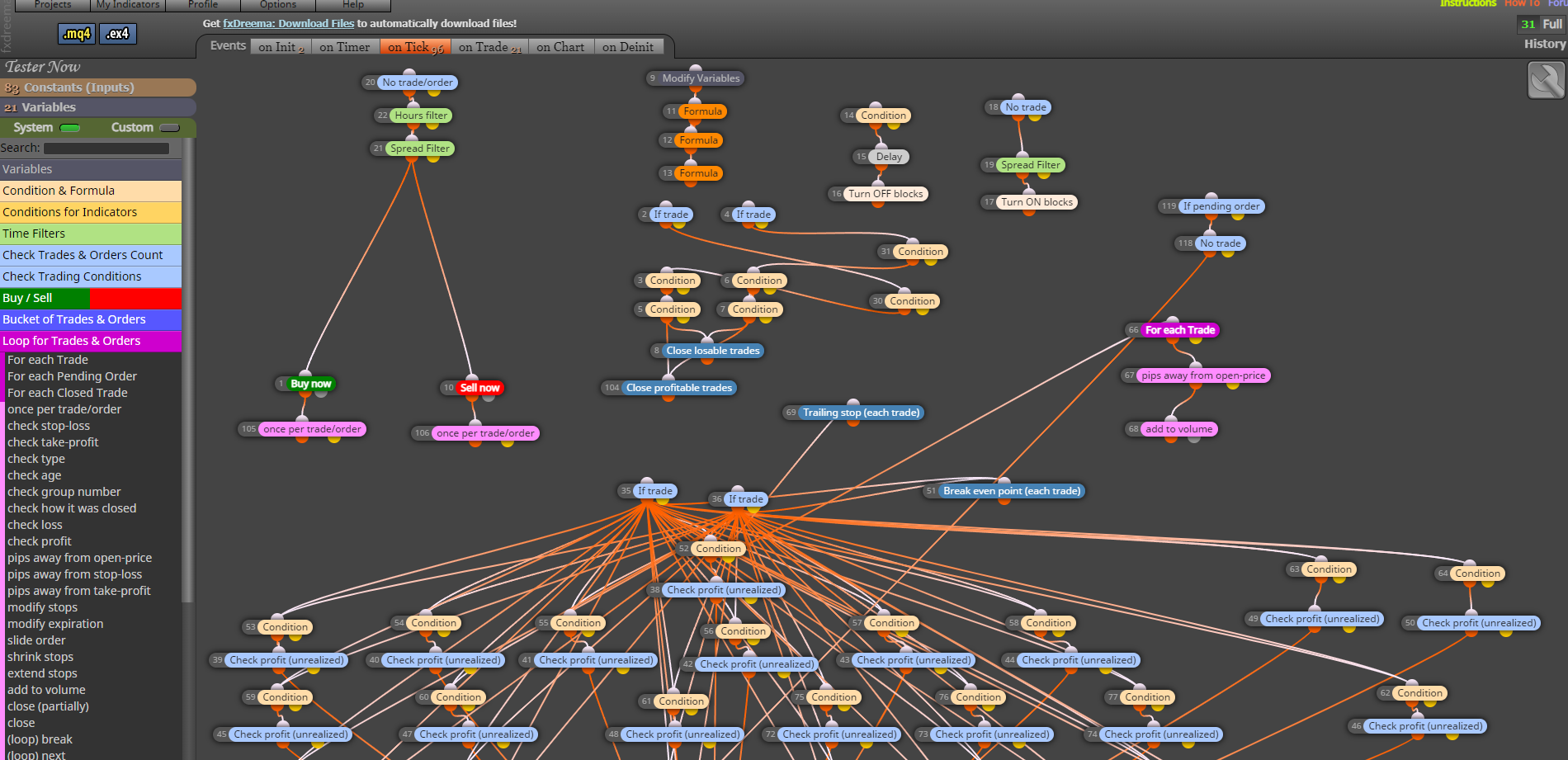1568x760 pixels.
Task: Click the Turn ON blocks node
Action: pyautogui.click(x=1037, y=202)
